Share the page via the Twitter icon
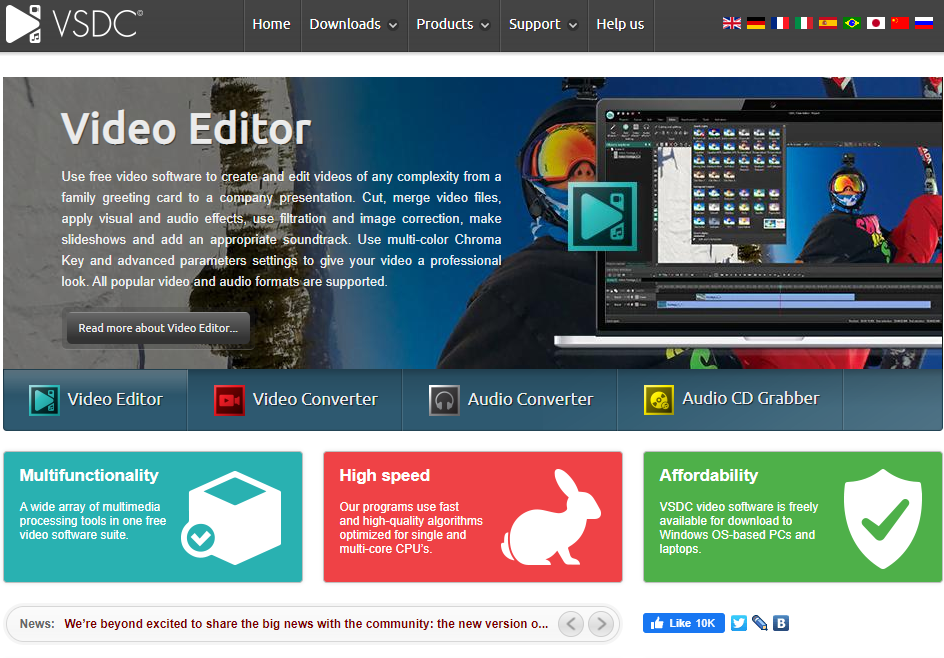This screenshot has width=944, height=658. (738, 623)
